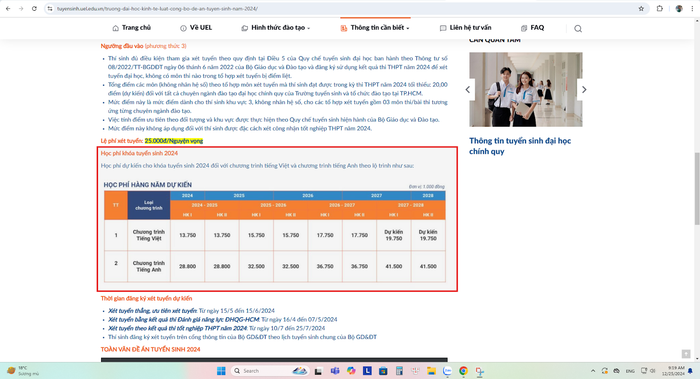This screenshot has width=700, height=379.
Task: Expand the Thông tin cần biết dropdown
Action: click(375, 28)
